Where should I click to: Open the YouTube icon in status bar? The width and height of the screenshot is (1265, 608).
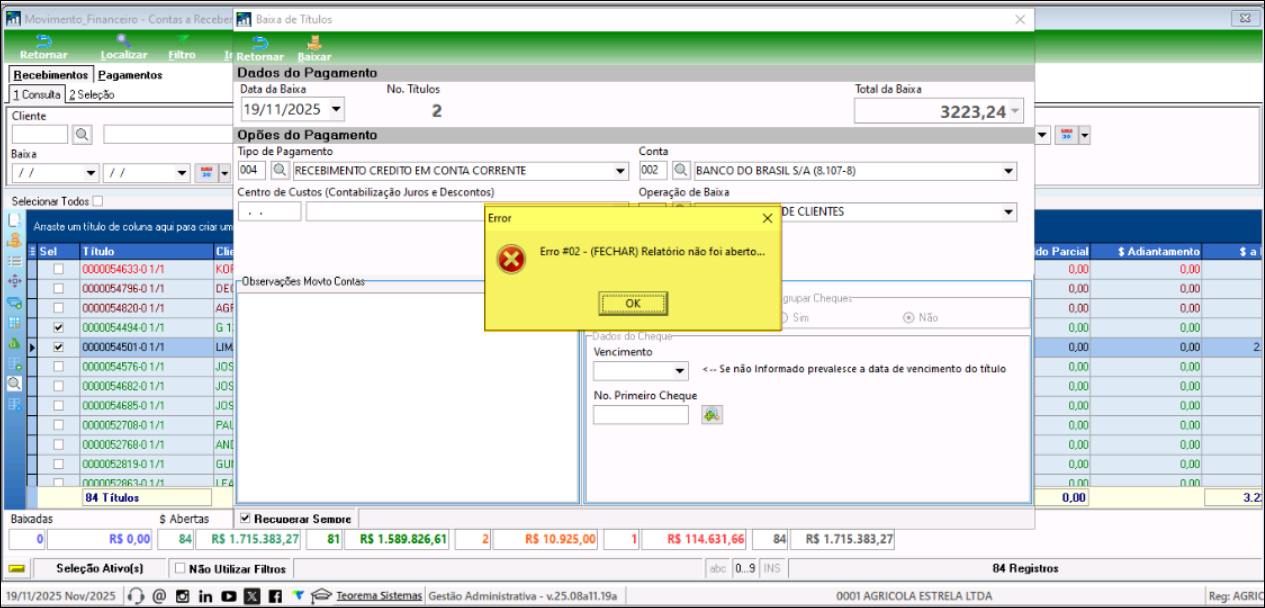click(228, 596)
